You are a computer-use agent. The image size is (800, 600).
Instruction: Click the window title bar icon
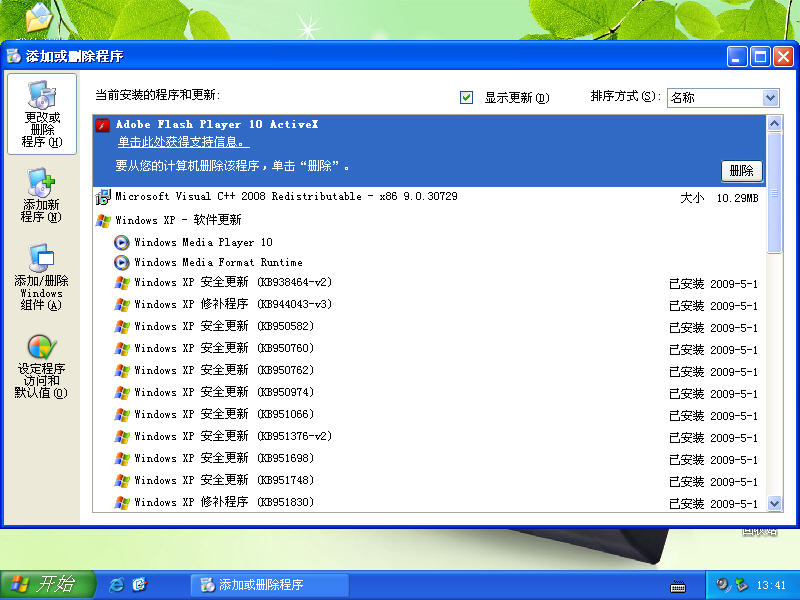pos(14,56)
